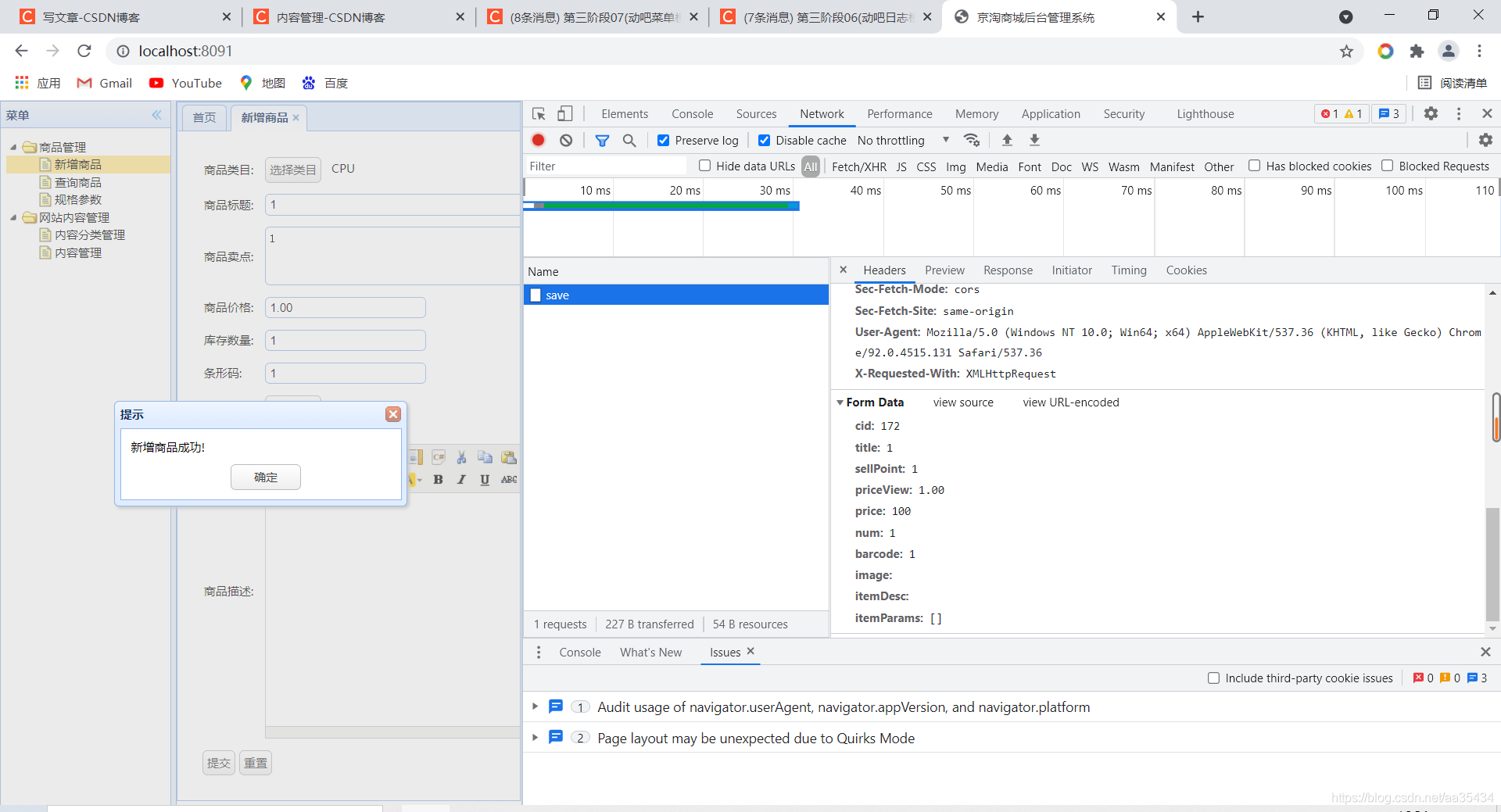
Task: Collapse the 网站内容管理 tree folder
Action: coord(13,217)
